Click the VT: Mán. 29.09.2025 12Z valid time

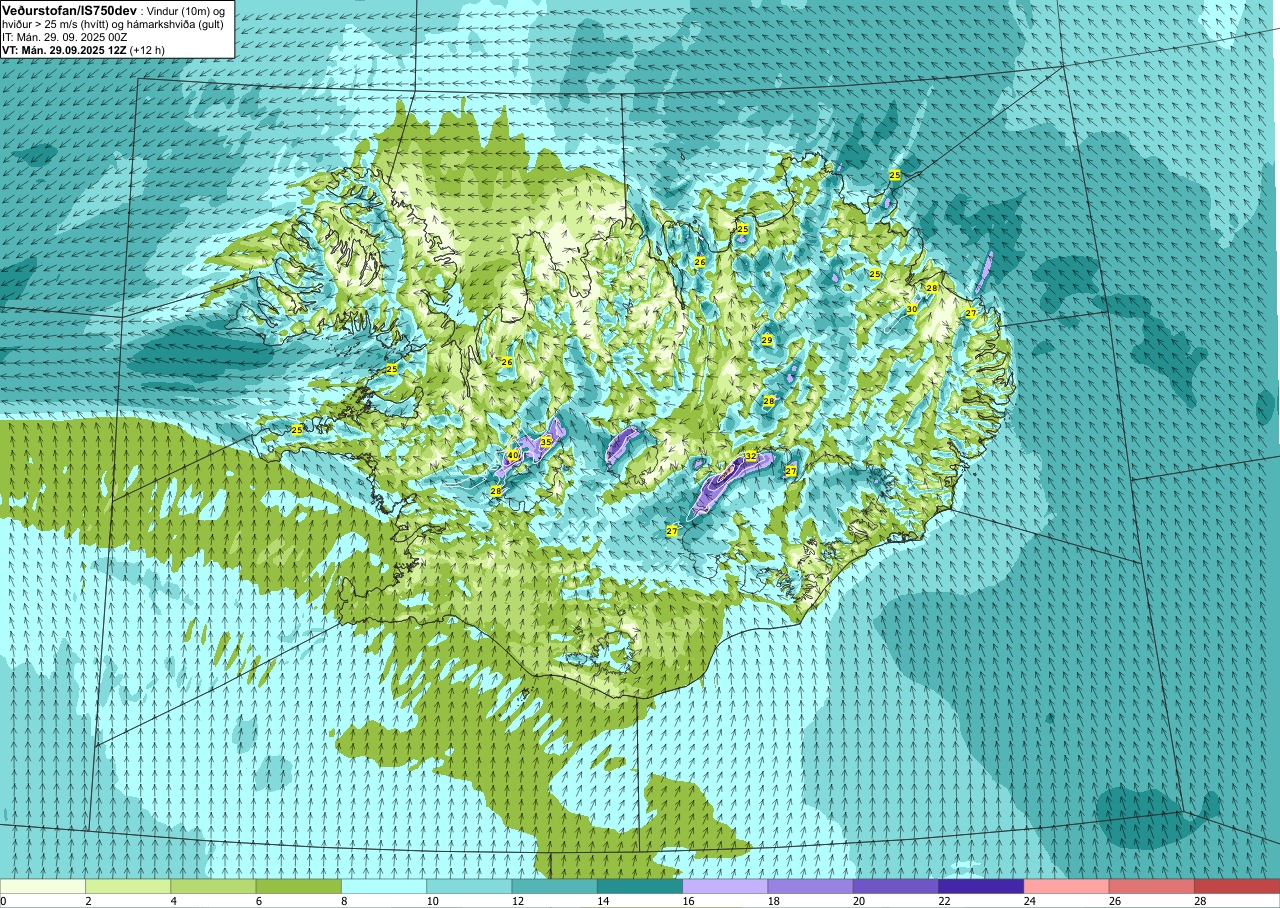click(x=64, y=49)
